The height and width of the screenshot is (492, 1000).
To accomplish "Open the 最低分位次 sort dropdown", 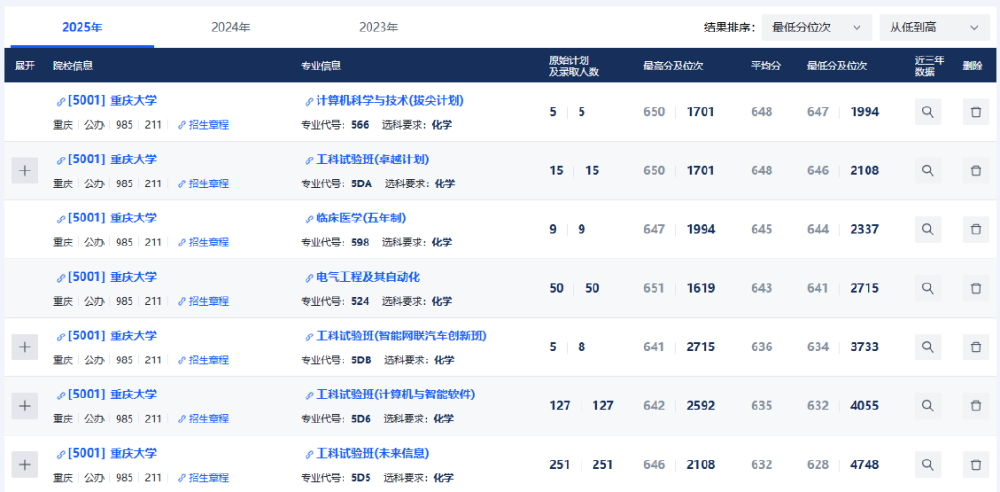I will pos(817,27).
